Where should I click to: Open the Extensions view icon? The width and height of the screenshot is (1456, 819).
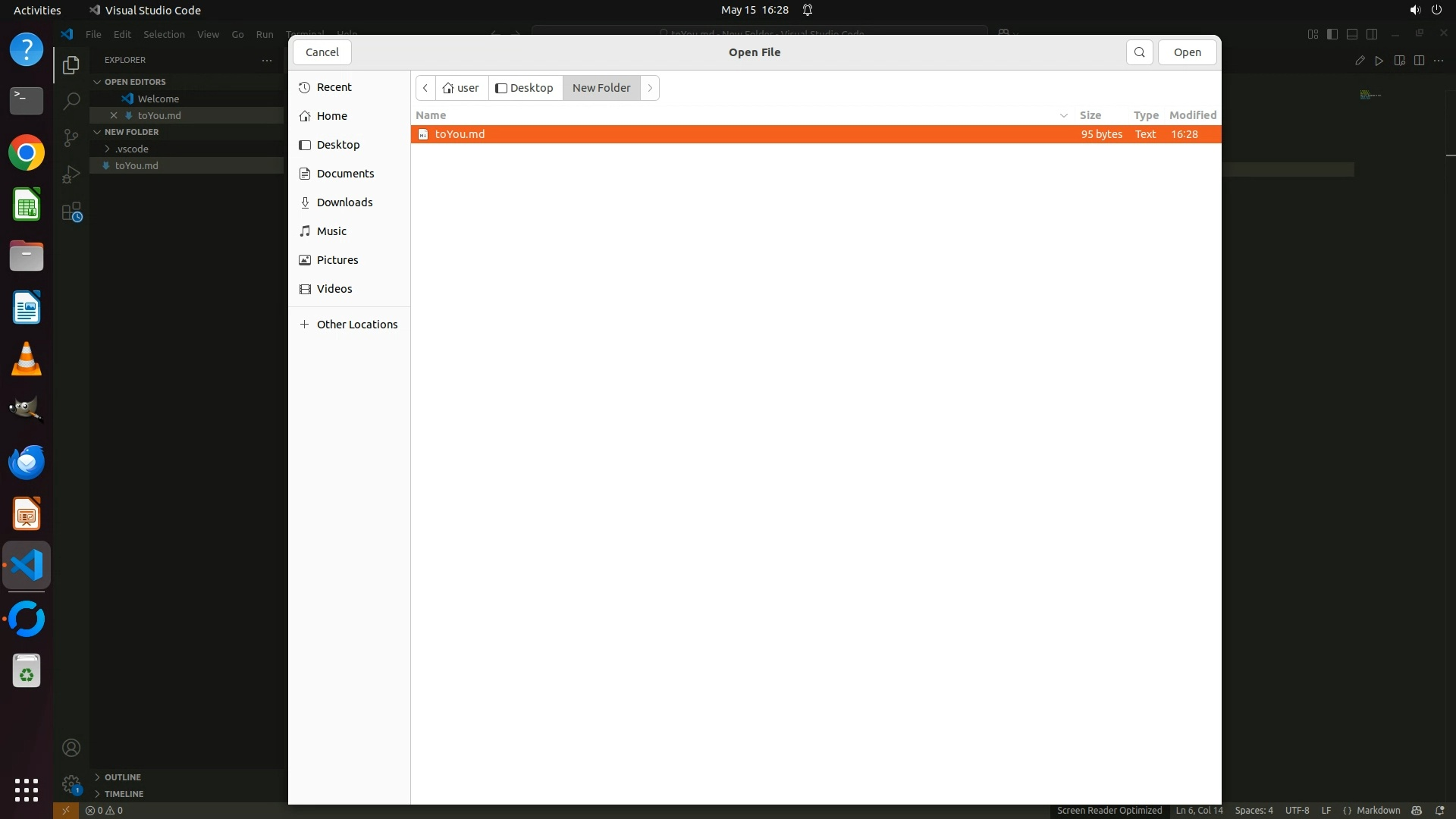[x=71, y=212]
